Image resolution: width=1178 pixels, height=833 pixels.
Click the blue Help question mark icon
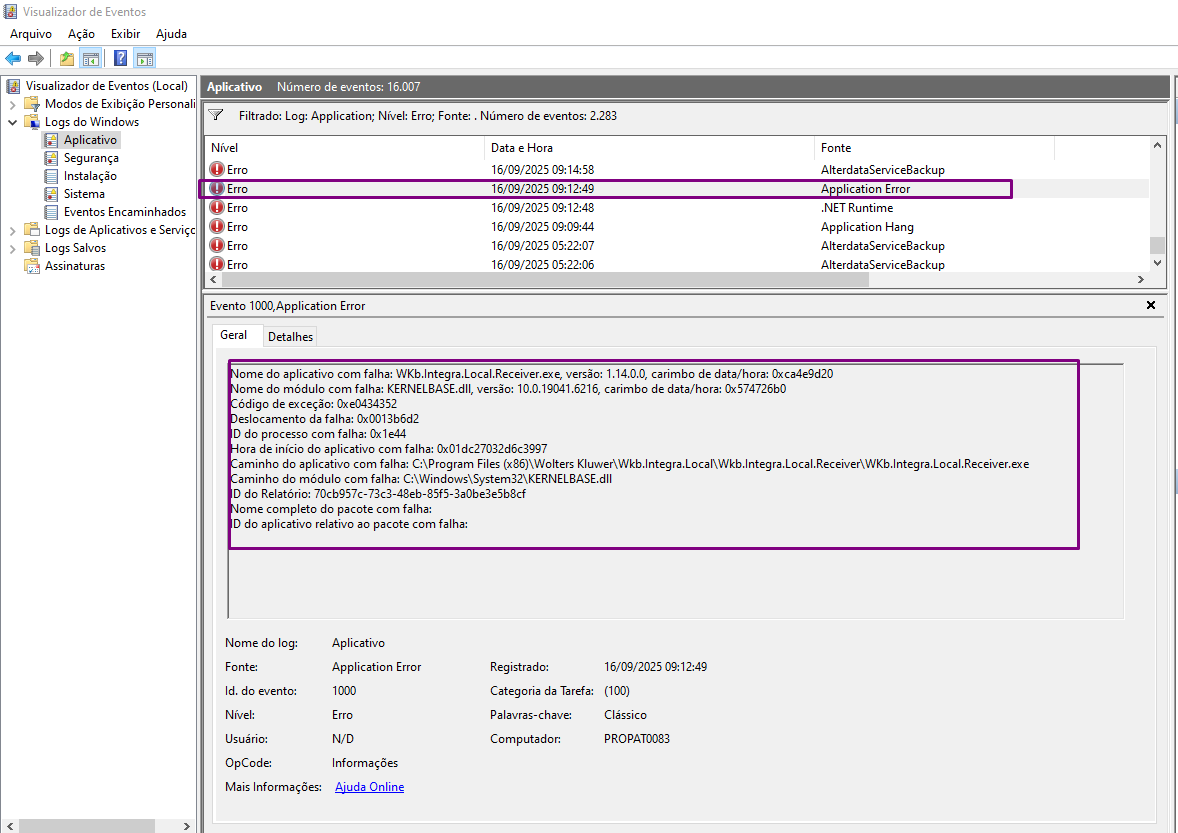[x=120, y=58]
